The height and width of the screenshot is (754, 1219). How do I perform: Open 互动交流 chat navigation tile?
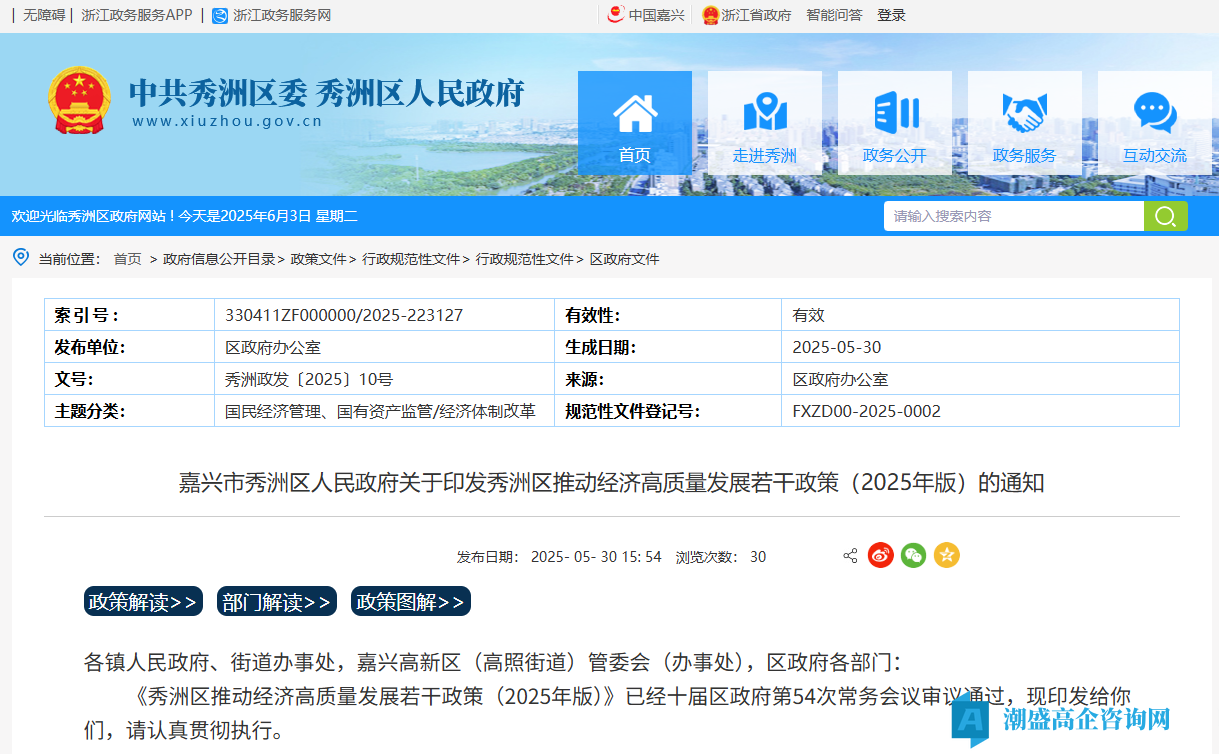coord(1154,122)
